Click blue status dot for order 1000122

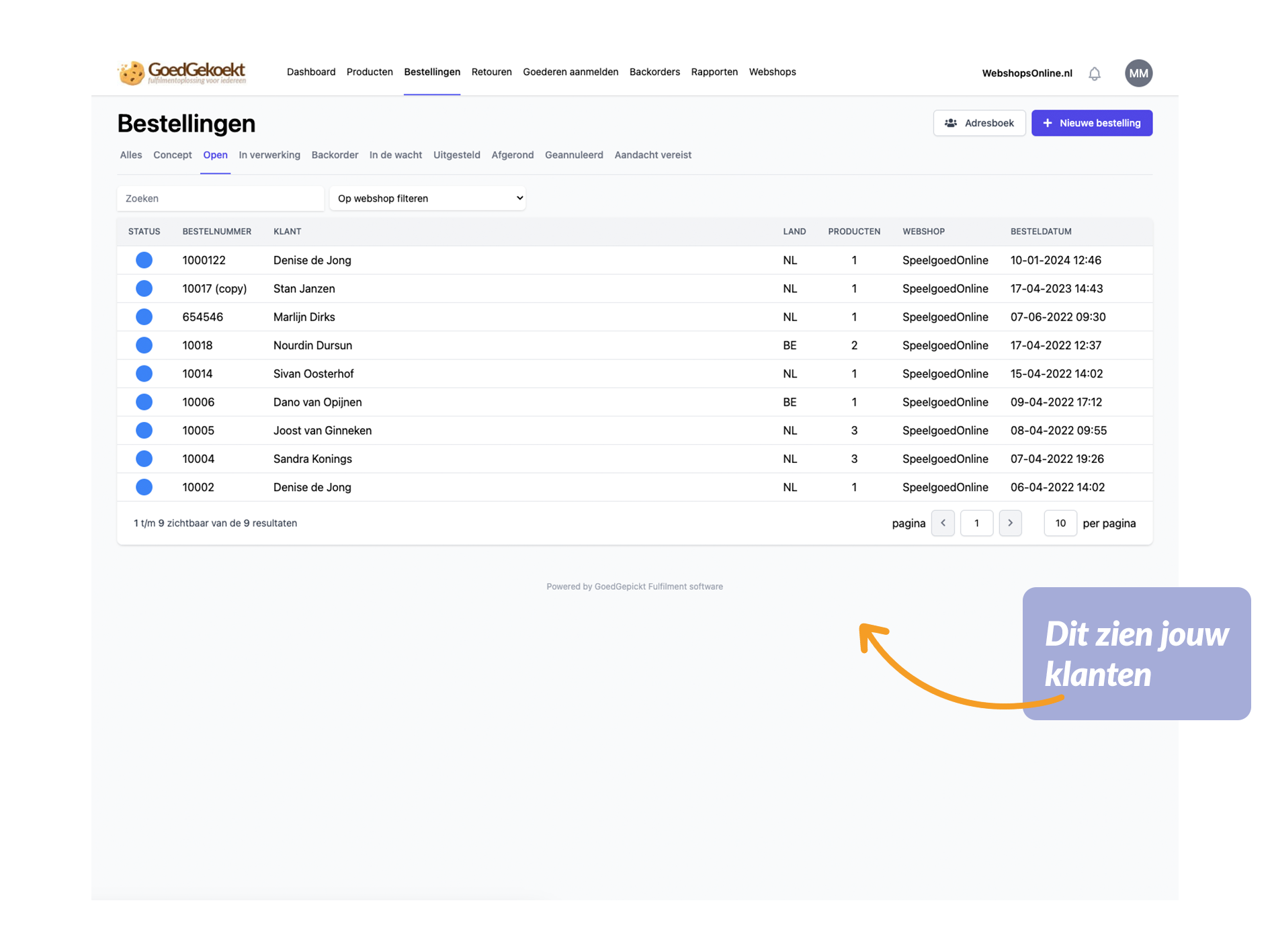144,260
